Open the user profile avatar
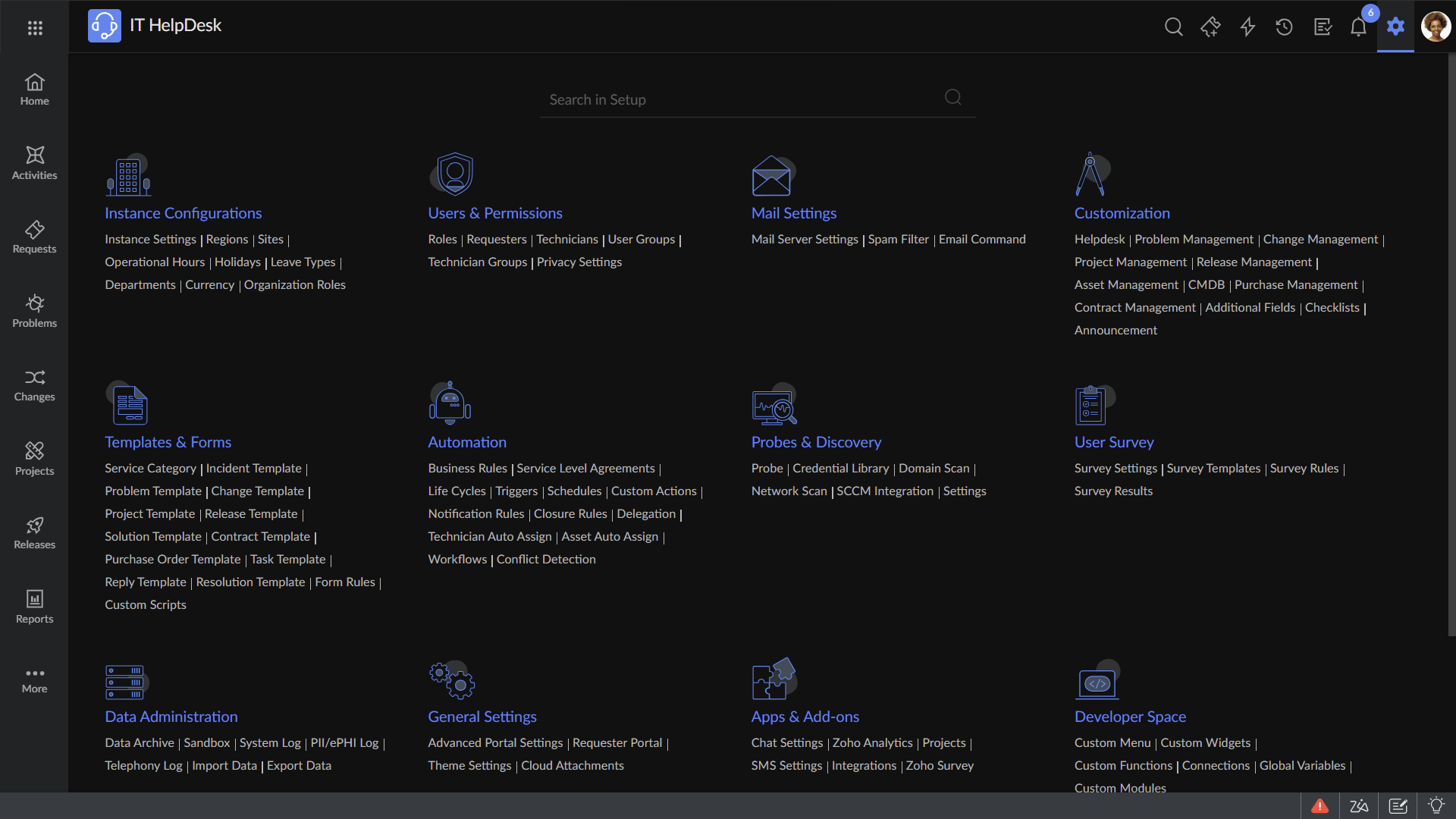This screenshot has height=819, width=1456. point(1437,26)
